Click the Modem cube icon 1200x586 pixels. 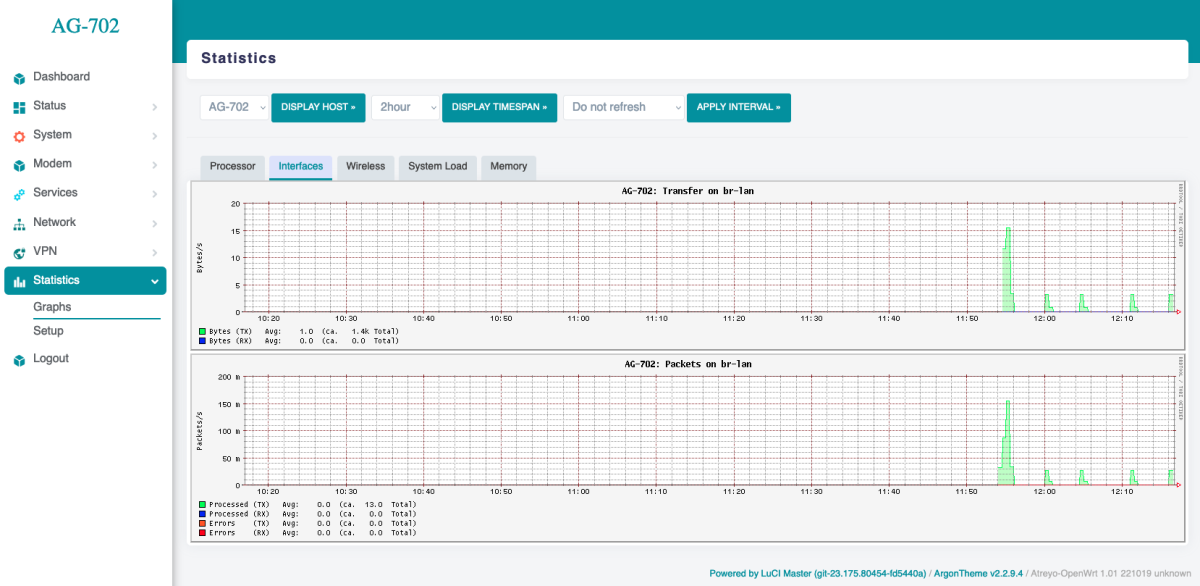coord(19,165)
